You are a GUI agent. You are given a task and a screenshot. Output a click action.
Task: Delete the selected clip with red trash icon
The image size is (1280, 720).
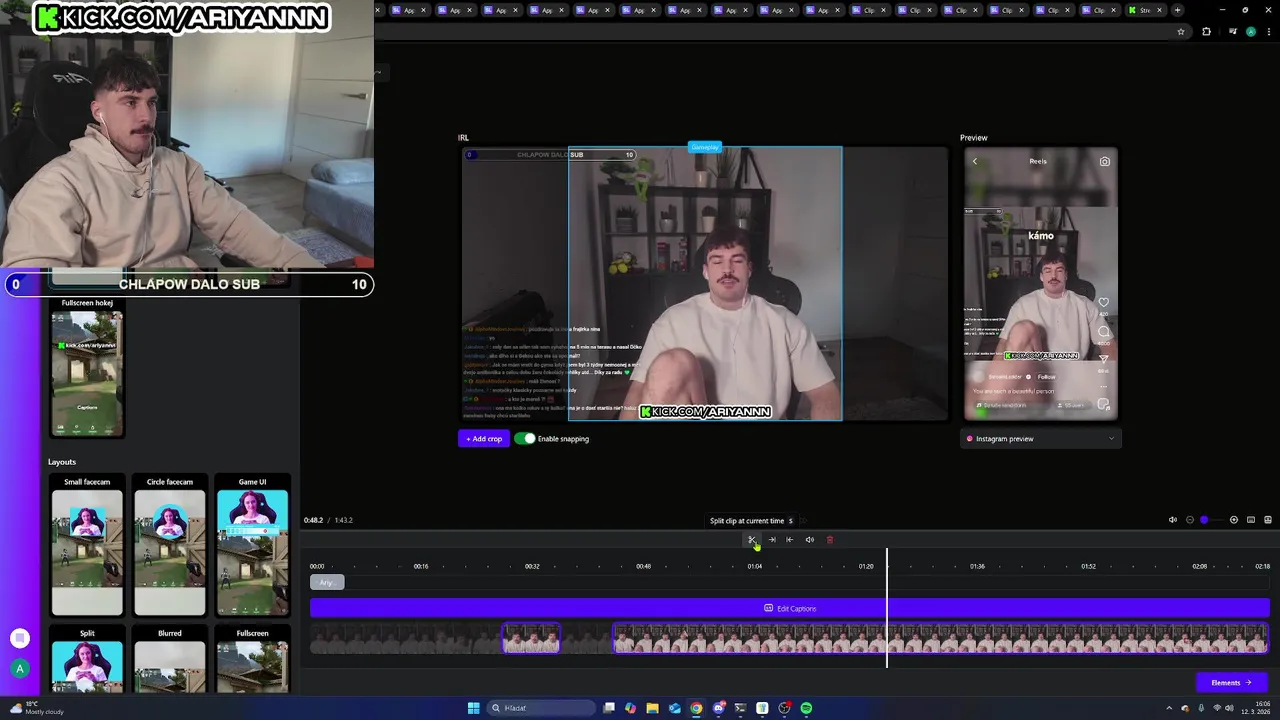[829, 540]
